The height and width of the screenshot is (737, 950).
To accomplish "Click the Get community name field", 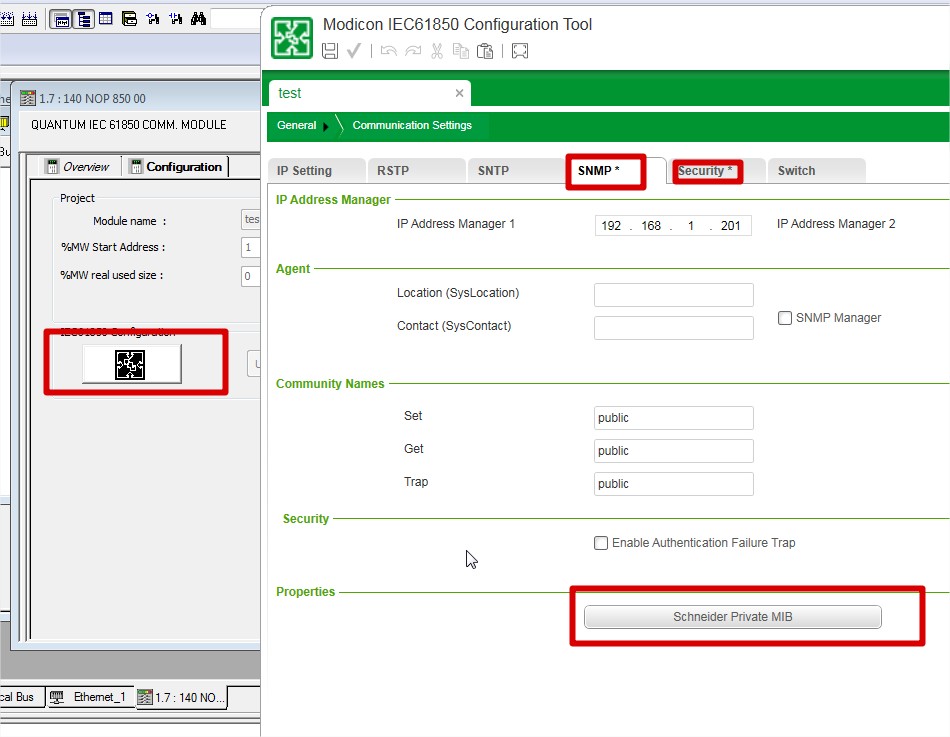I will click(674, 451).
